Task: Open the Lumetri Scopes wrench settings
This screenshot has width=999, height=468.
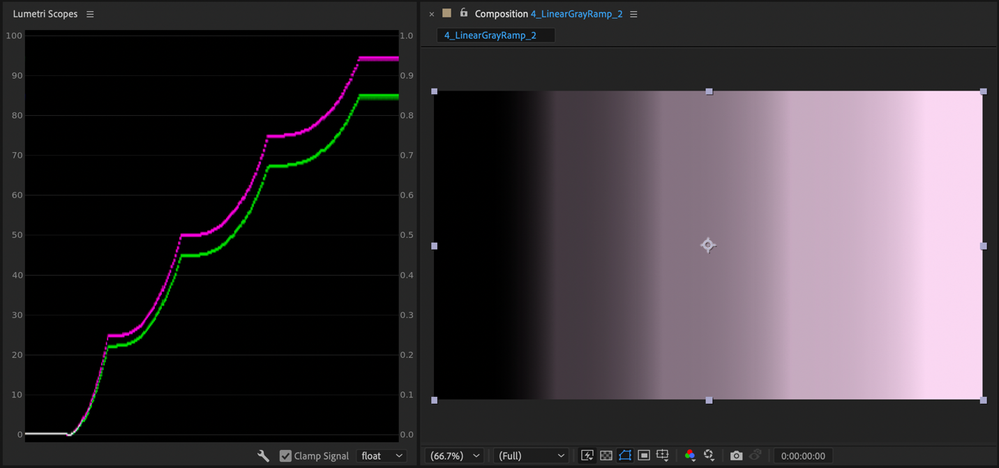Action: tap(263, 456)
